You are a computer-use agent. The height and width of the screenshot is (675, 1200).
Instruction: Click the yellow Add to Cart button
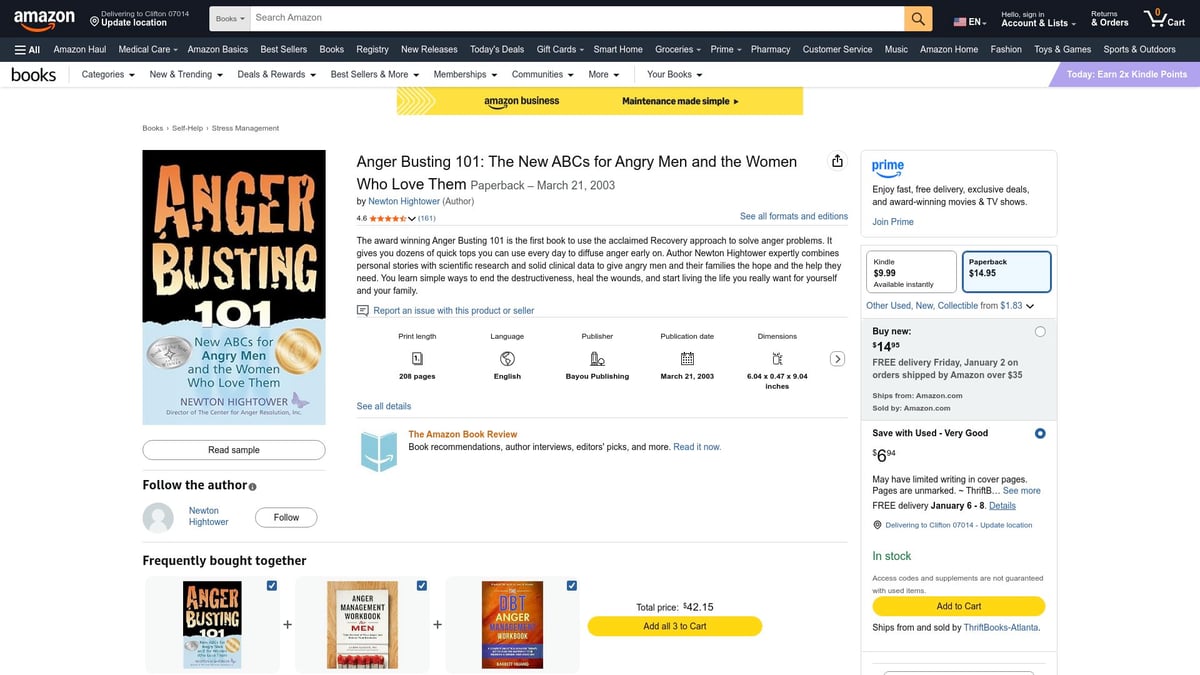(x=958, y=606)
